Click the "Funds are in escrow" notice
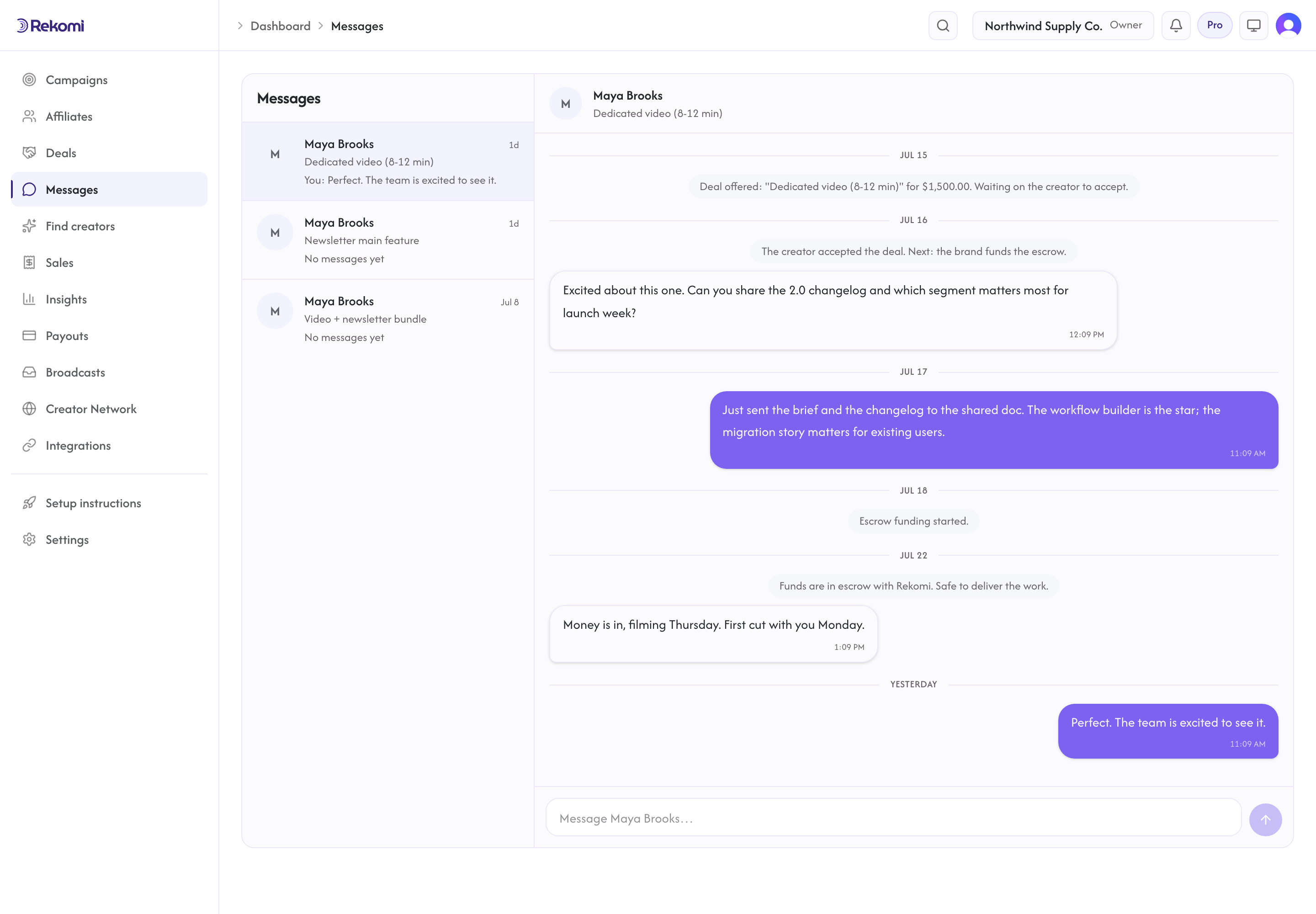This screenshot has height=914, width=1316. coord(913,586)
